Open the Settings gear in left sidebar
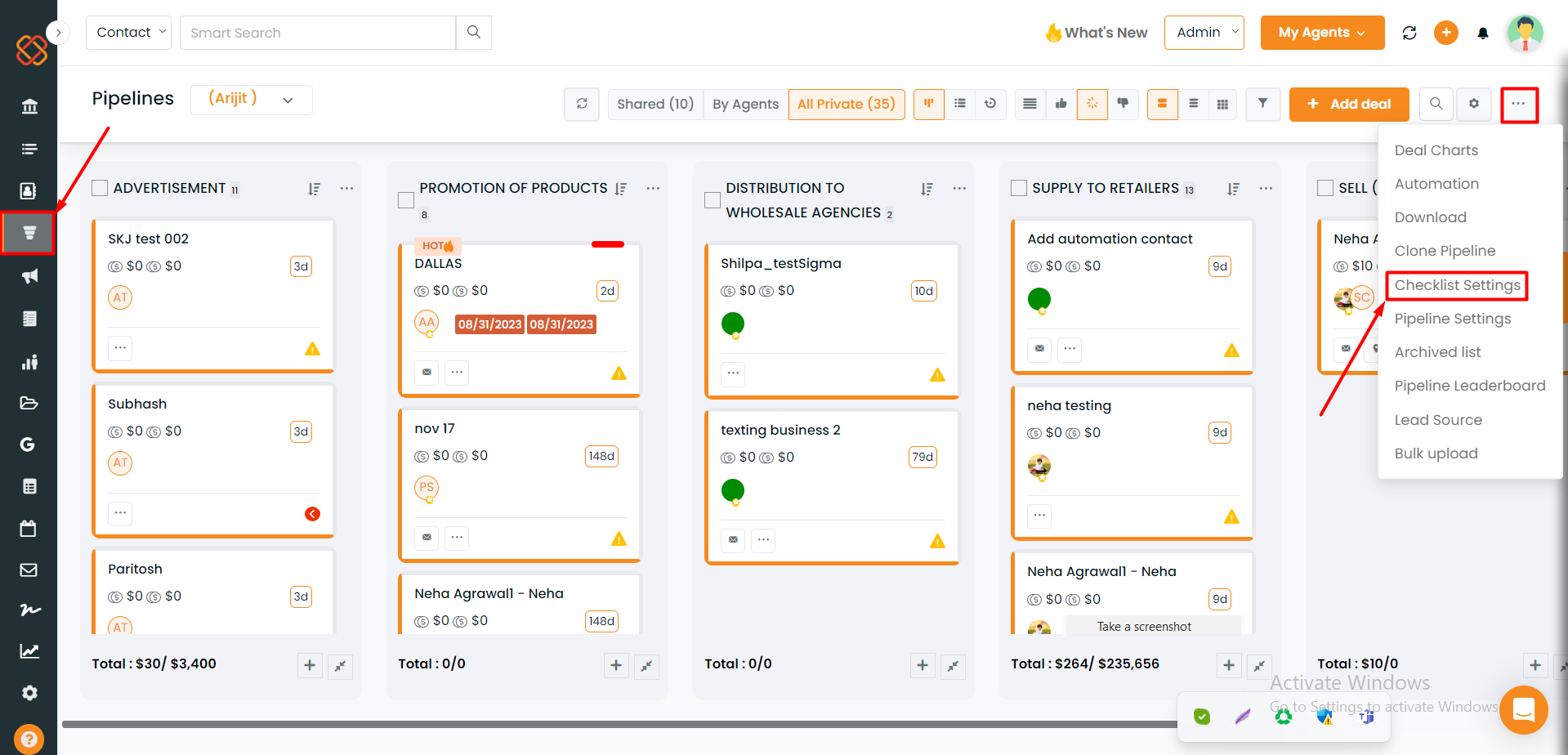This screenshot has height=755, width=1568. (x=29, y=693)
